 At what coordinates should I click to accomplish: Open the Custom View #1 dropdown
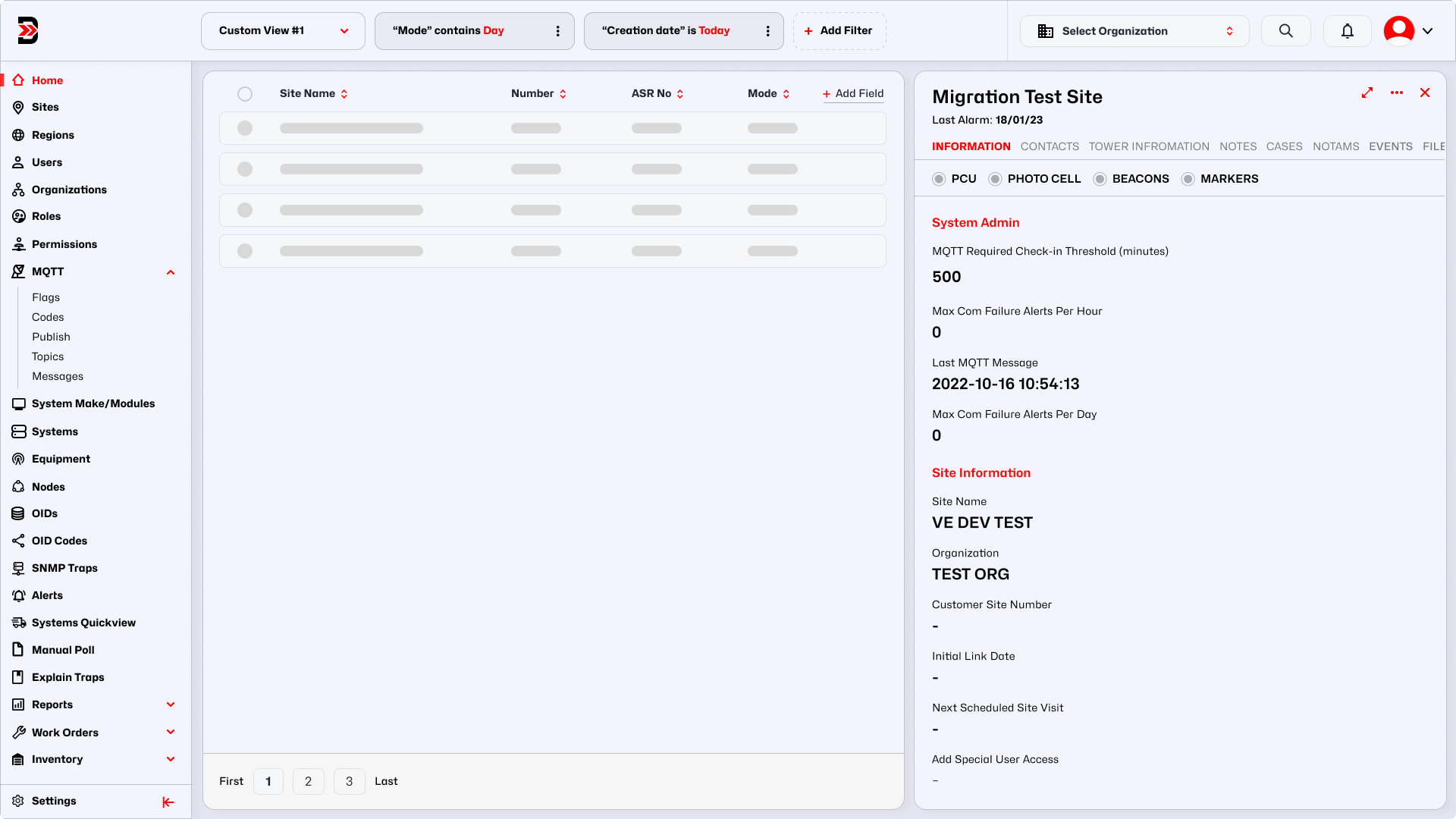click(283, 31)
